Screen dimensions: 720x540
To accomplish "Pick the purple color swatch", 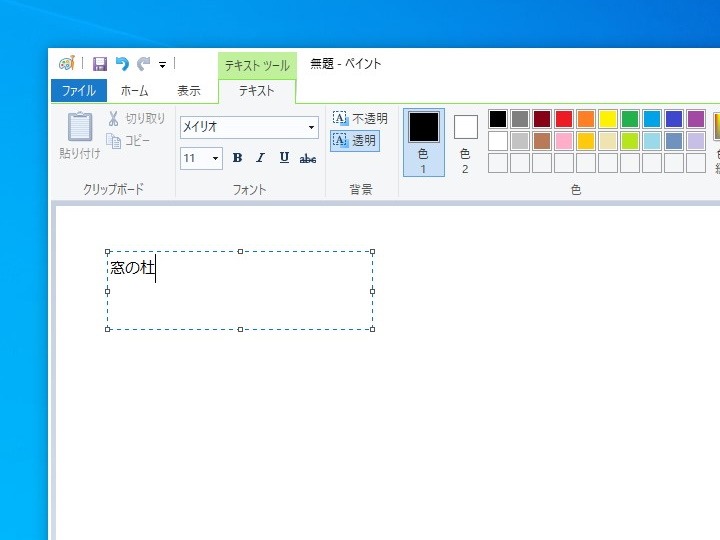I will click(x=696, y=119).
